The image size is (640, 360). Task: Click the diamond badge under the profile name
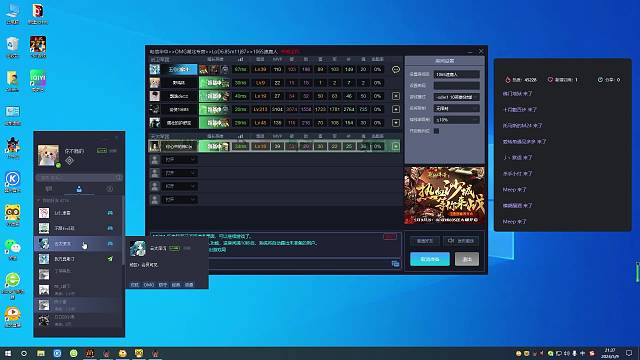tap(69, 161)
